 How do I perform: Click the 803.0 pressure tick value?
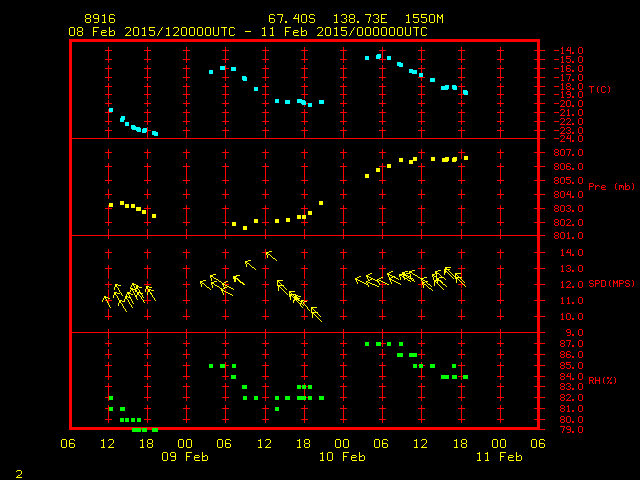click(x=569, y=209)
